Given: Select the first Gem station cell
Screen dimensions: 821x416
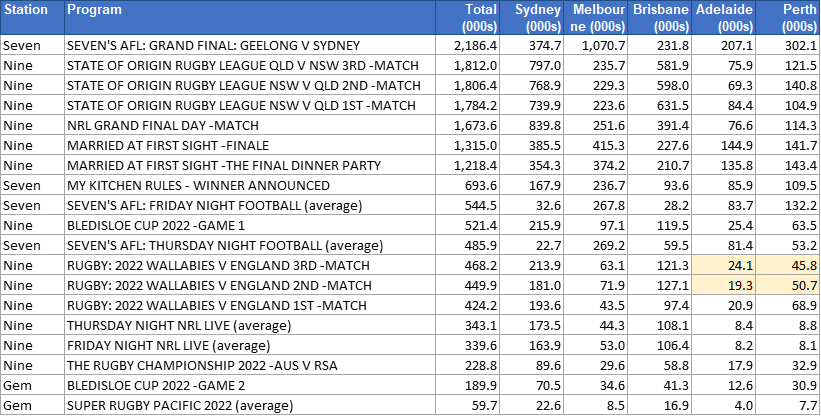Looking at the screenshot, I should click(32, 386).
